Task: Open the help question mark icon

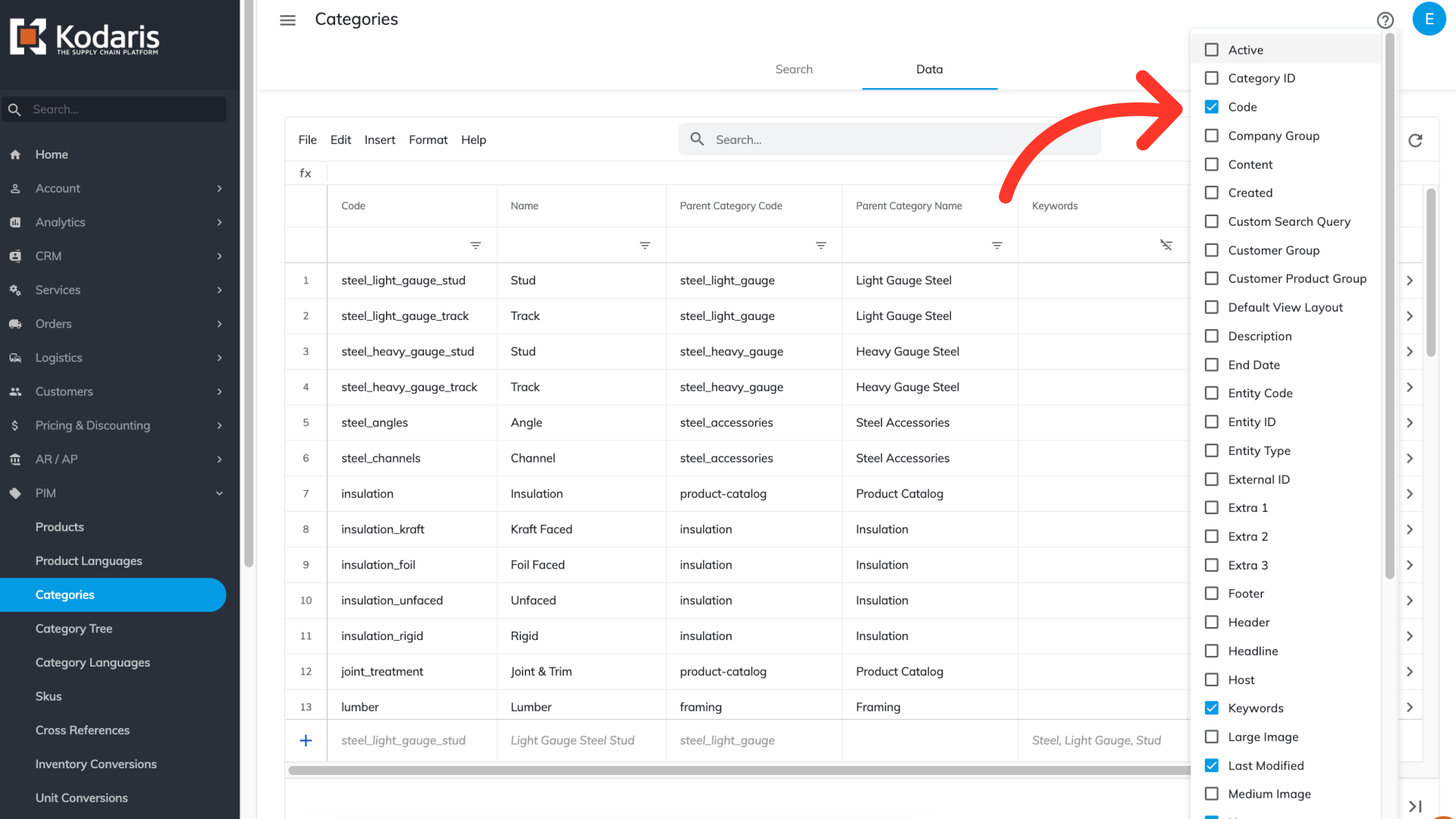Action: point(1385,20)
